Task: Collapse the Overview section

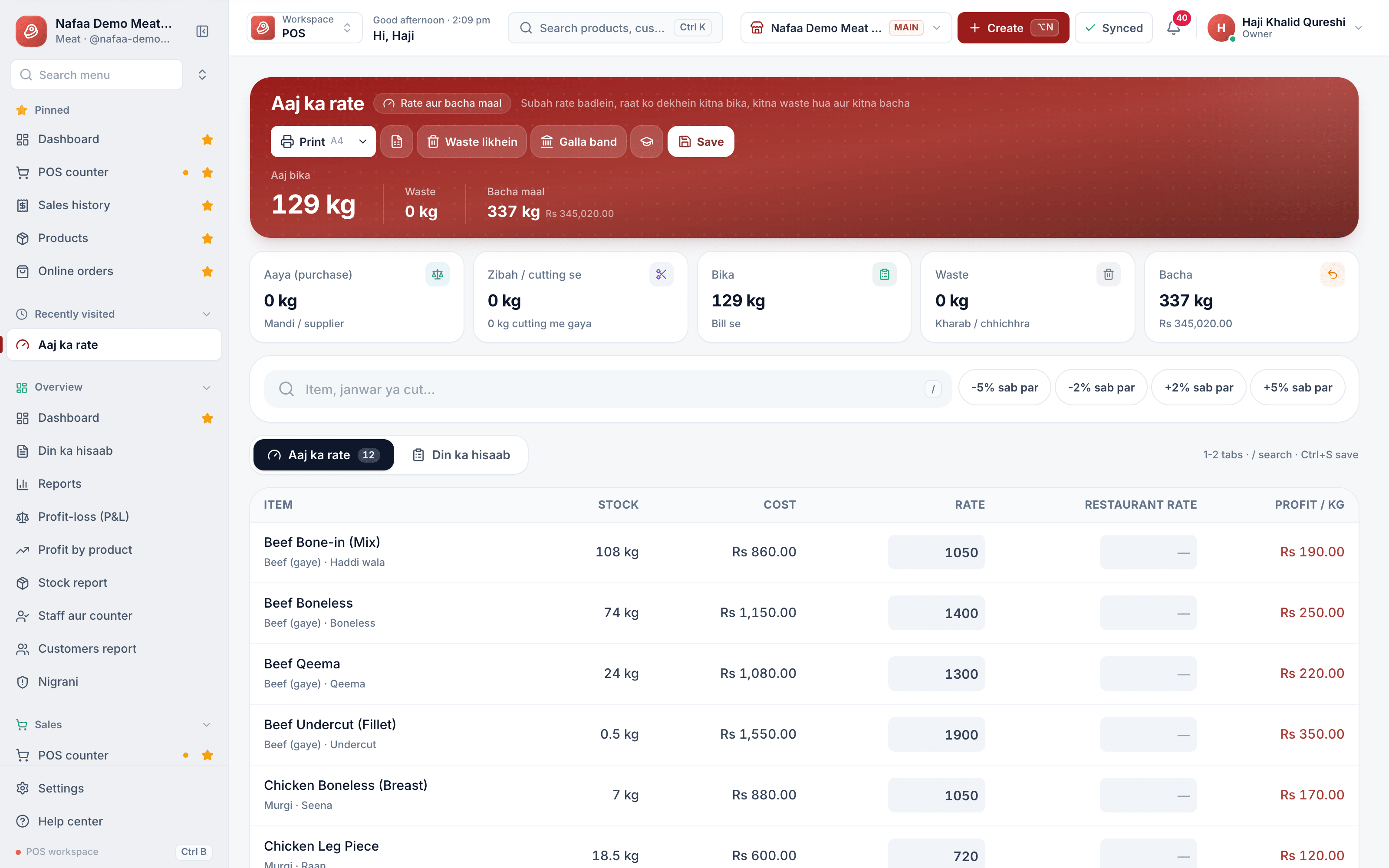Action: [207, 388]
